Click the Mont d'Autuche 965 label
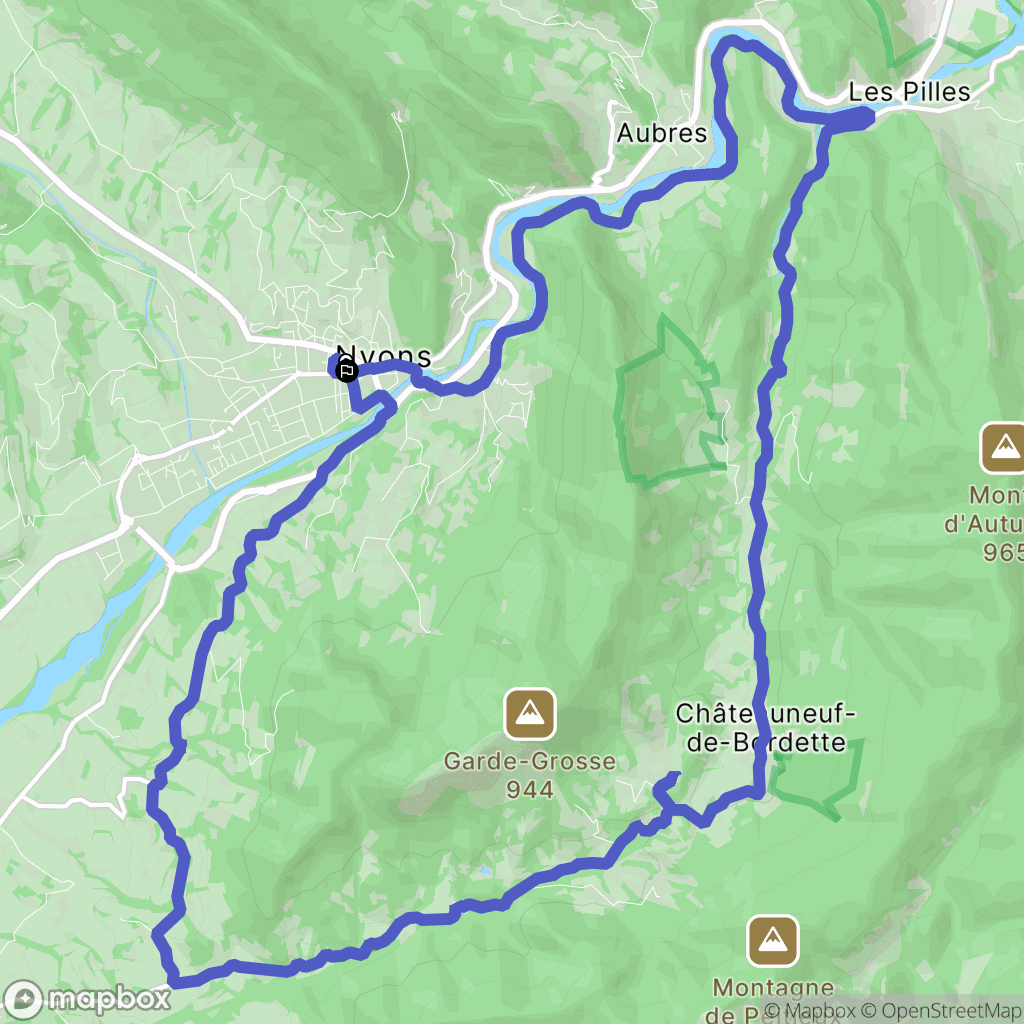 (984, 523)
